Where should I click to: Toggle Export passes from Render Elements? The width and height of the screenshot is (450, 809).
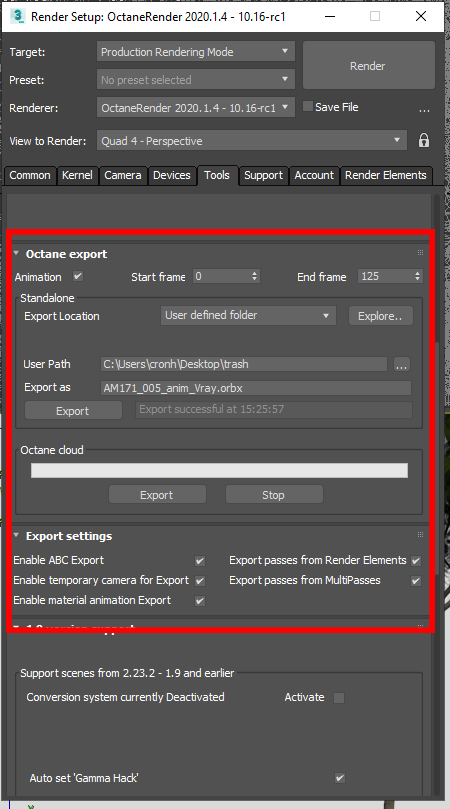coord(415,561)
